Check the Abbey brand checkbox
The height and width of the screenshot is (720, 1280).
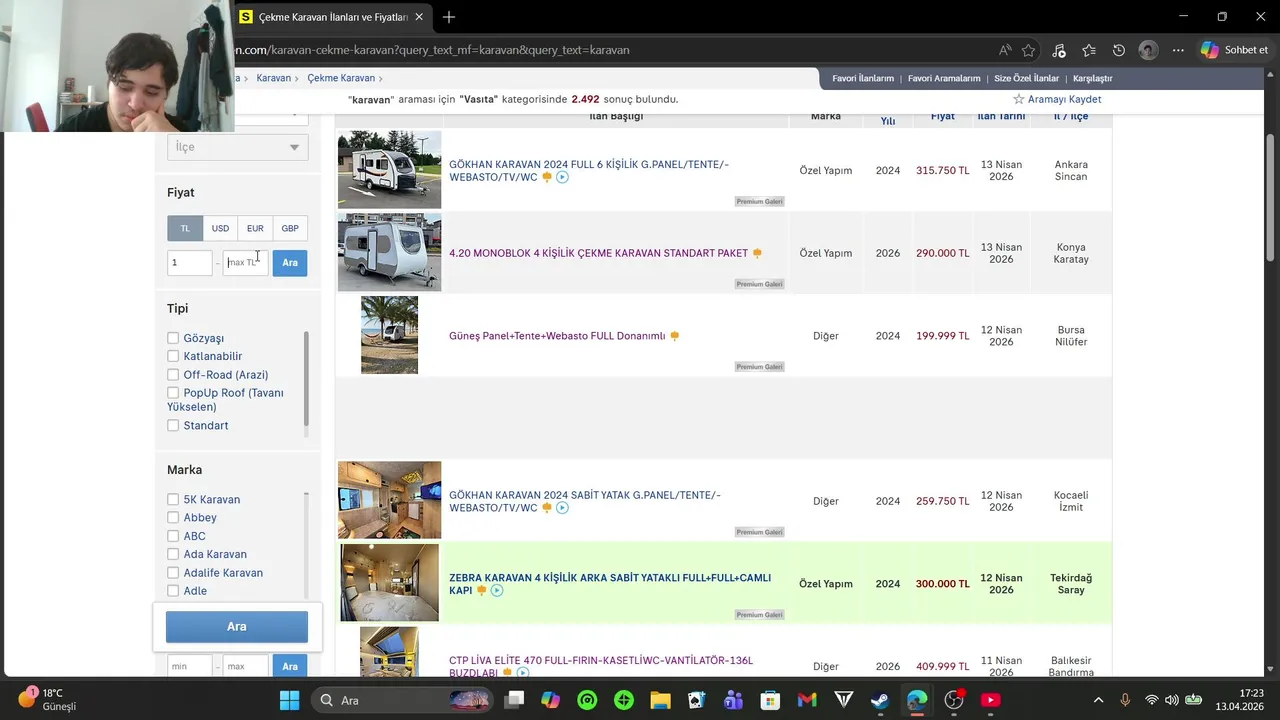coord(173,518)
